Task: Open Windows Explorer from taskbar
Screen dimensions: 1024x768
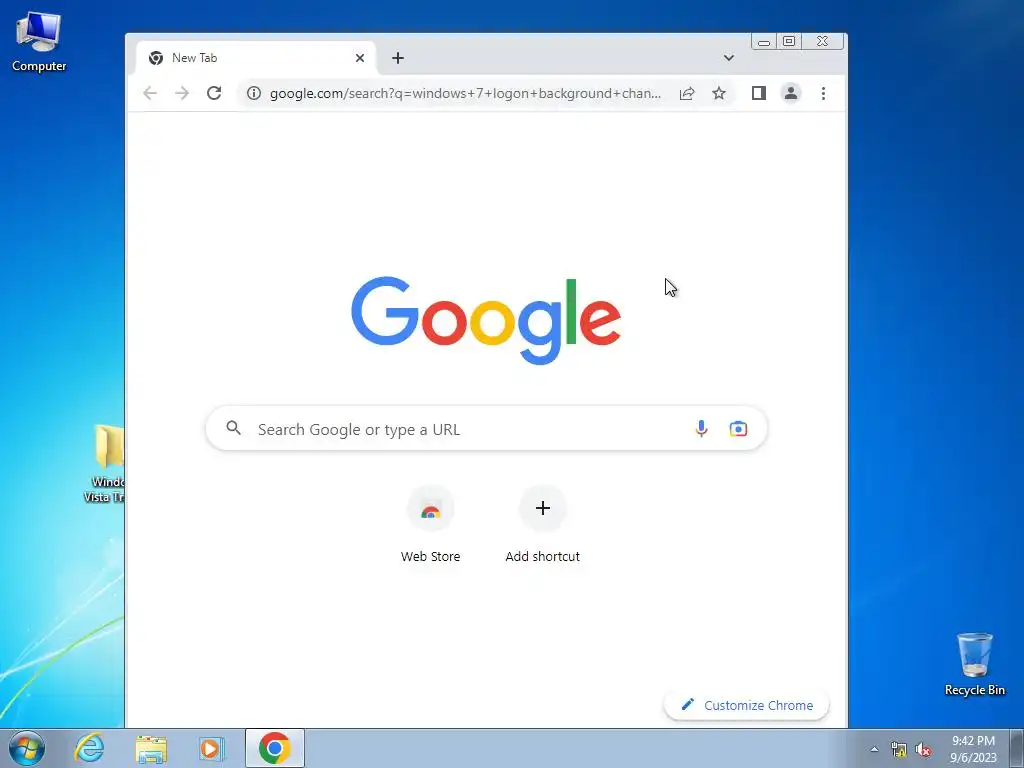Action: point(151,749)
